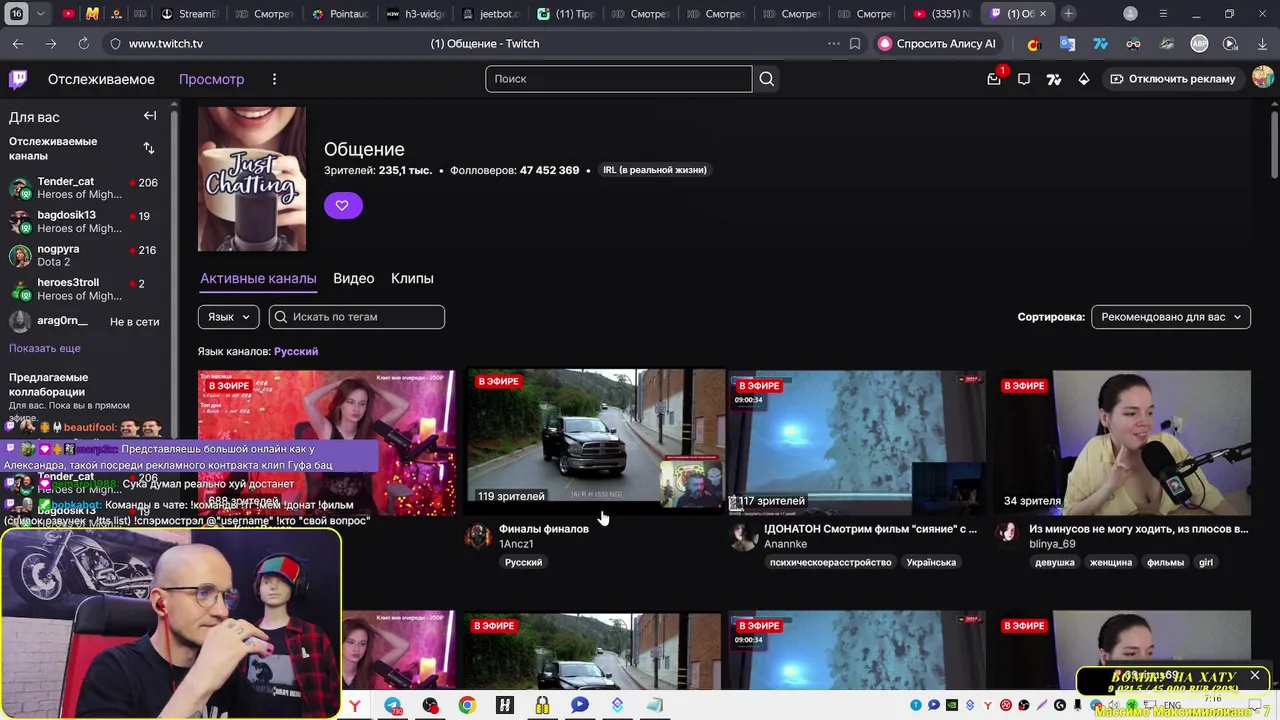Open the whispers chat bubble icon
The width and height of the screenshot is (1280, 720).
coord(1024,79)
